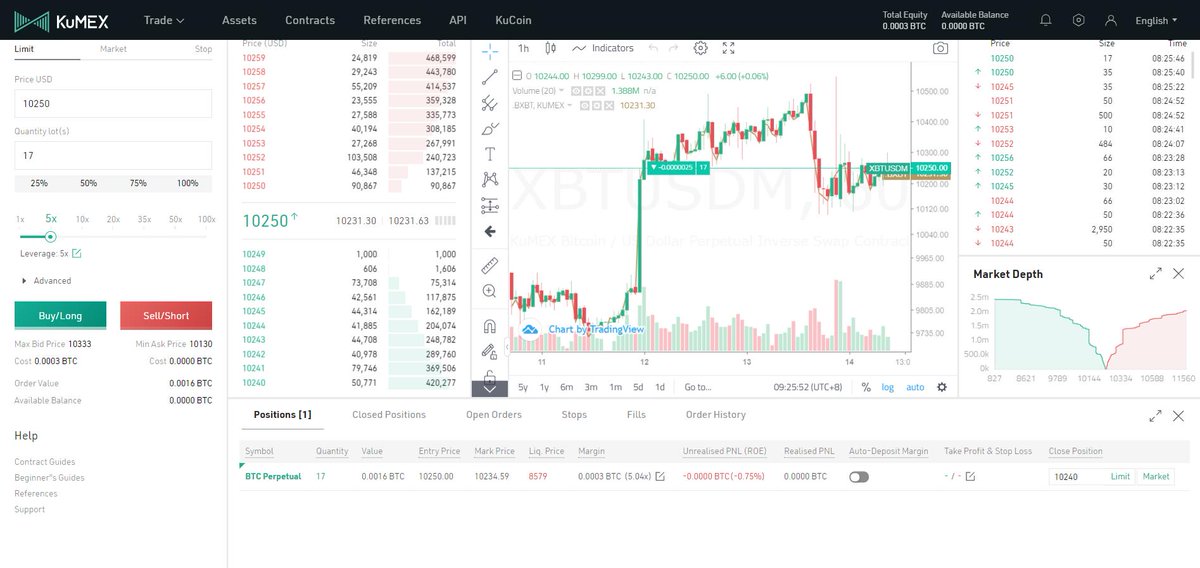This screenshot has height=568, width=1200.
Task: Toggle log scale on chart
Action: (x=887, y=387)
